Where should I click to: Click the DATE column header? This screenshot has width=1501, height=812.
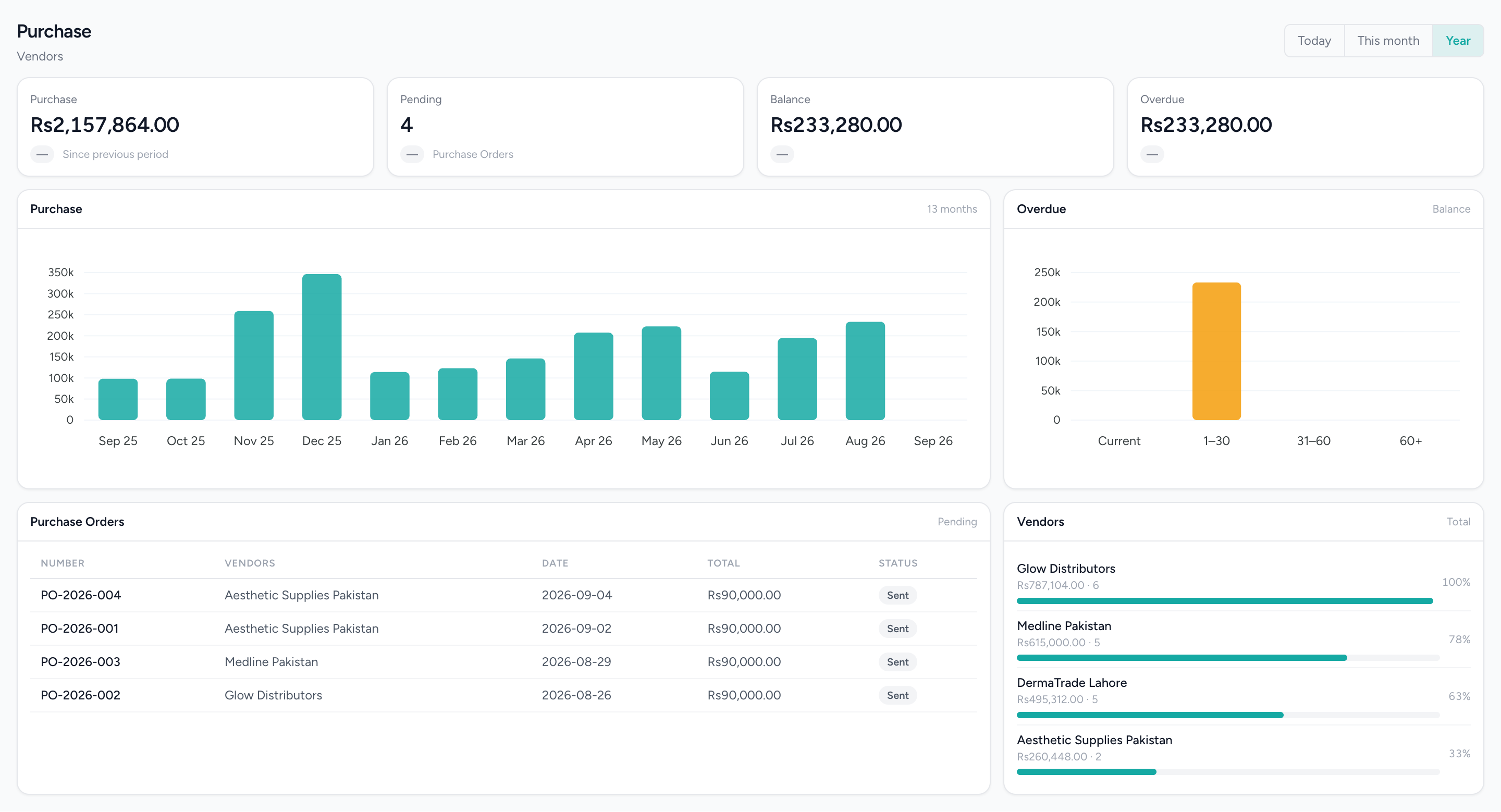(x=555, y=563)
